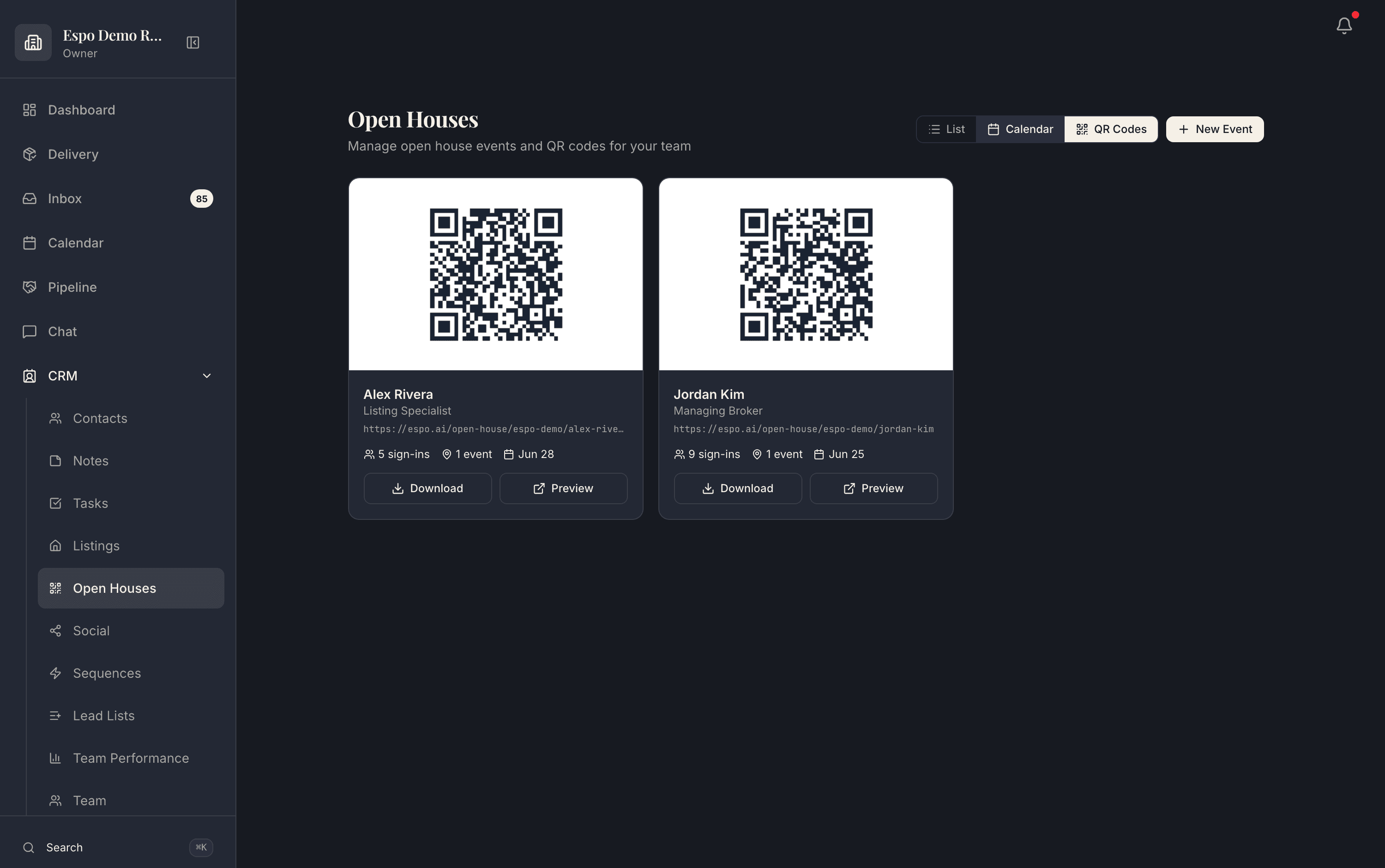Click the Contacts people icon

[x=55, y=418]
